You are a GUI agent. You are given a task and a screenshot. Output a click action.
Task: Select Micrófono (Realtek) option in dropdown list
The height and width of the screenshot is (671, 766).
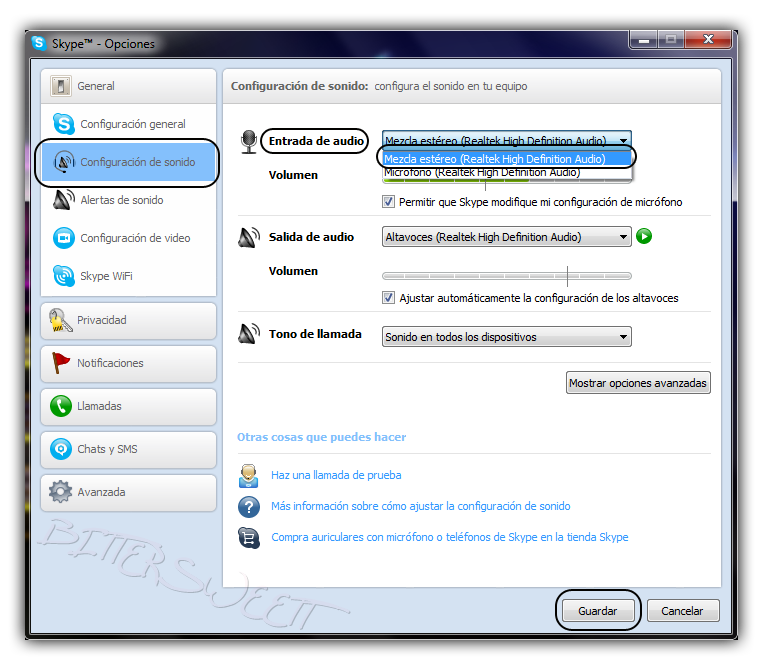click(507, 172)
